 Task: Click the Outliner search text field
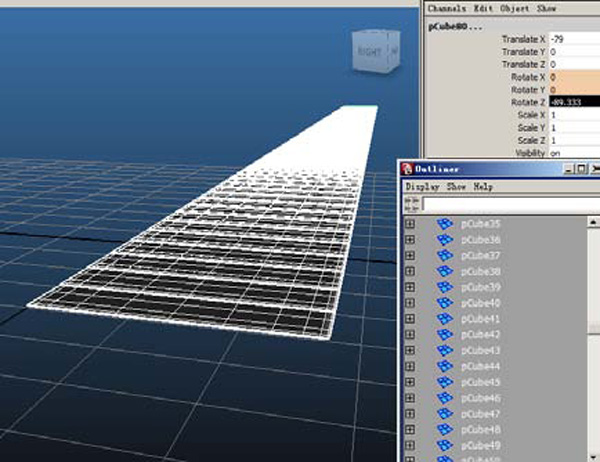(x=511, y=204)
